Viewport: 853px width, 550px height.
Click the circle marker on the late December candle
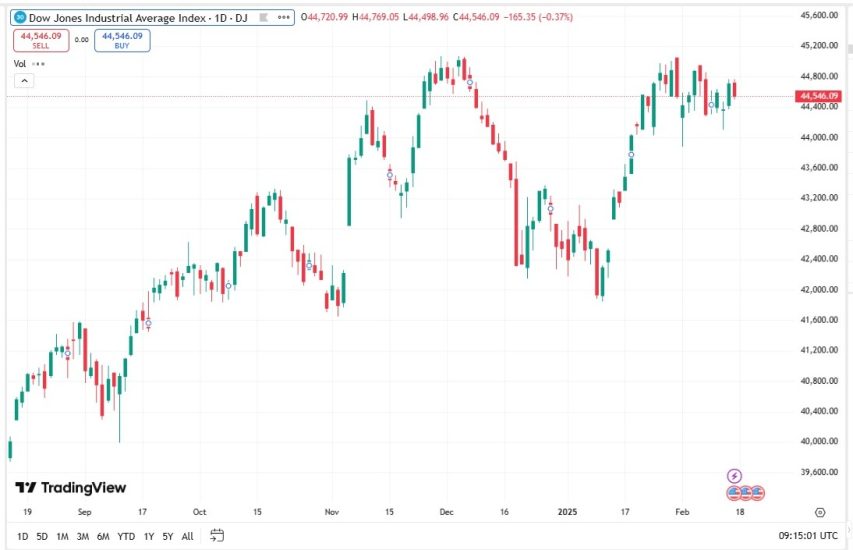pyautogui.click(x=551, y=209)
